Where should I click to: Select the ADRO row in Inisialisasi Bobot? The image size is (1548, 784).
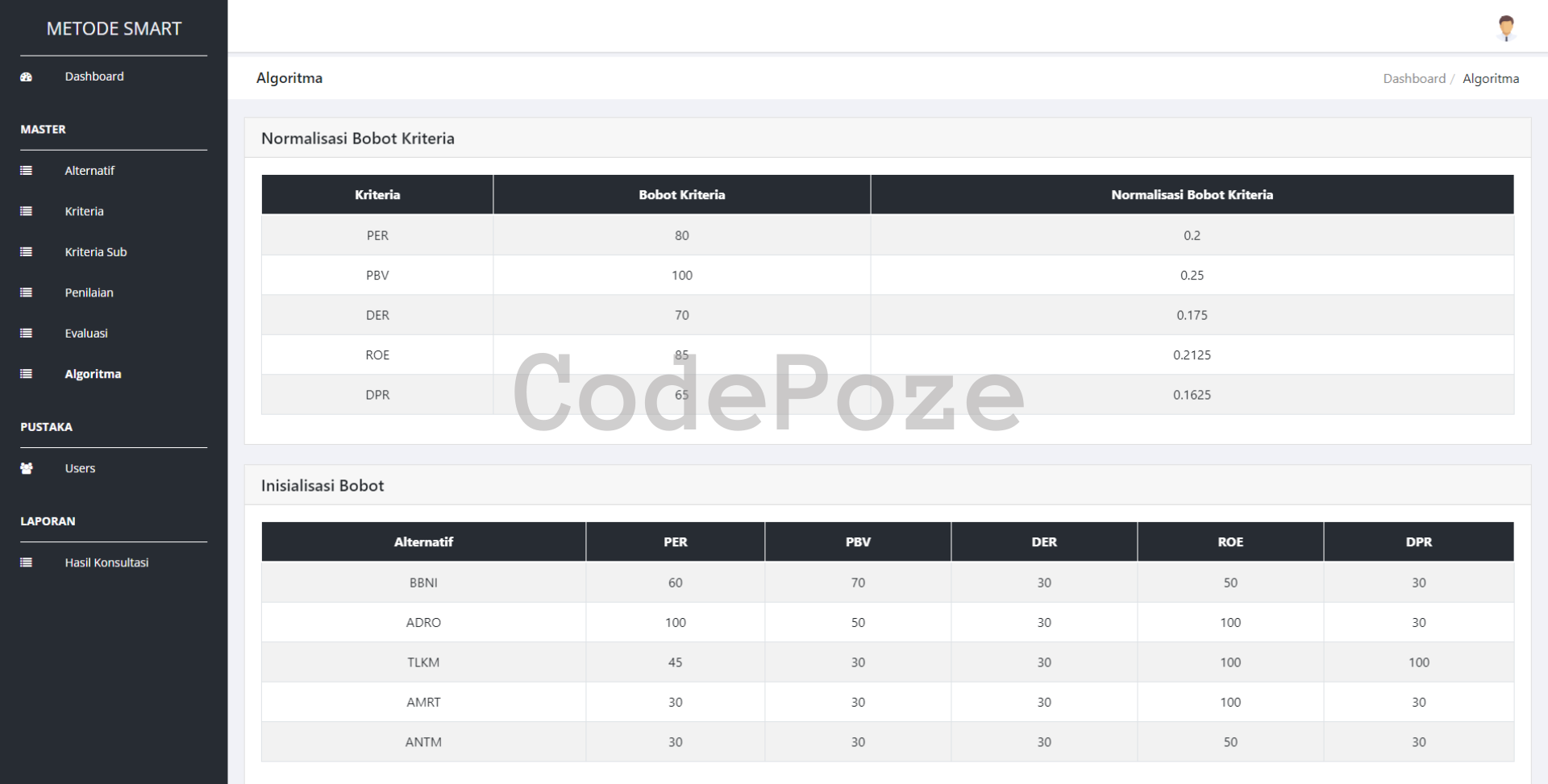pos(423,623)
